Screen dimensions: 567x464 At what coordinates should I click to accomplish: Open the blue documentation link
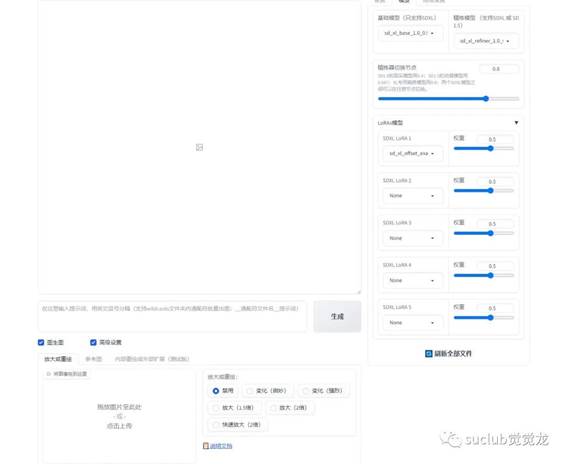pos(221,446)
